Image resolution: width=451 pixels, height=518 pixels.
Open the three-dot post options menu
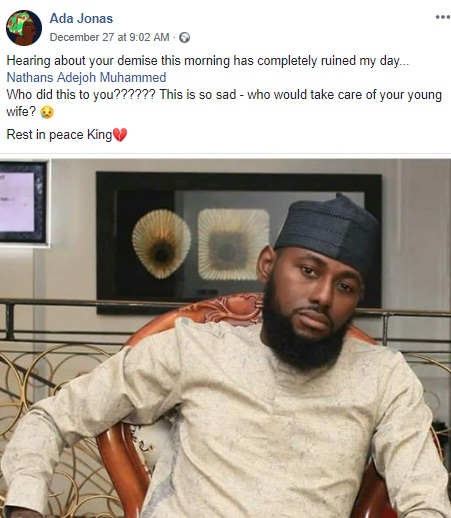443,17
